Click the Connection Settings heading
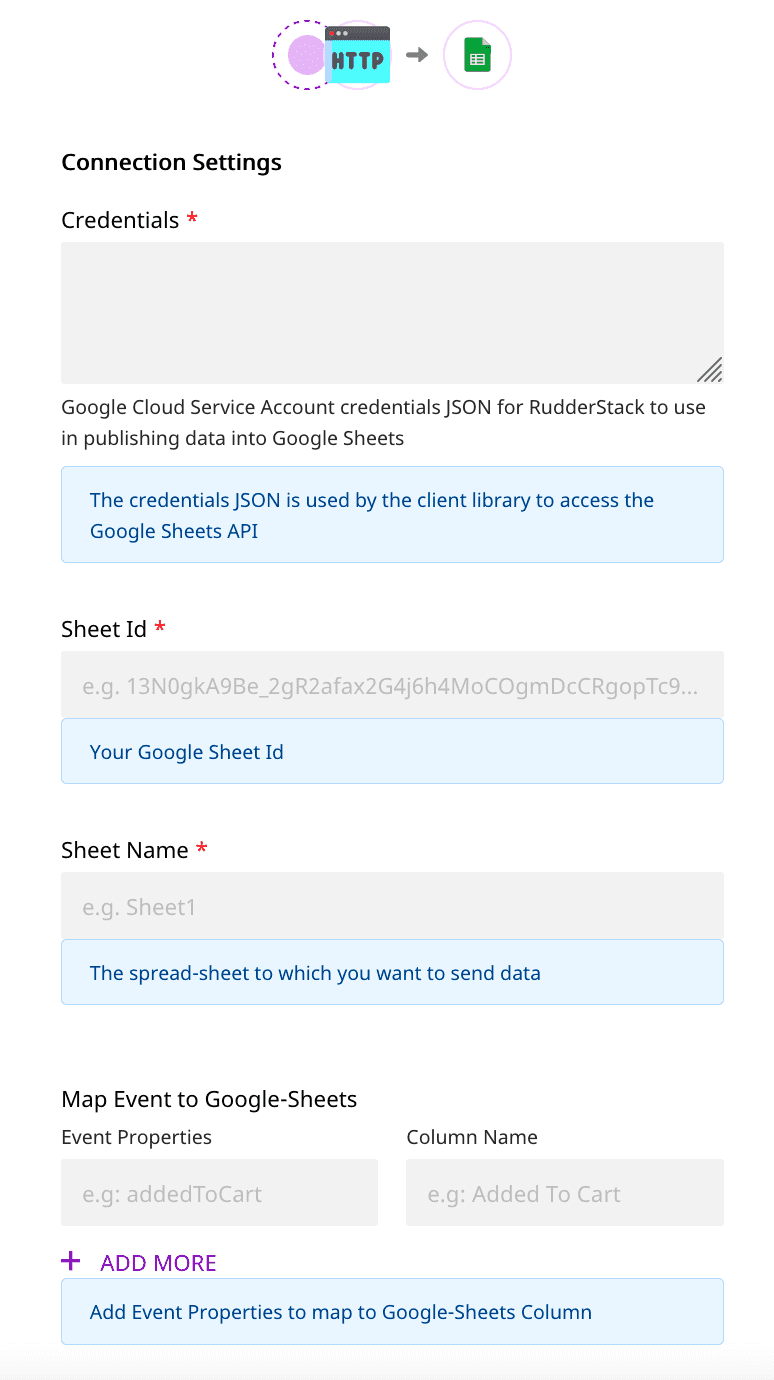Viewport: 774px width, 1380px height. pyautogui.click(x=171, y=162)
